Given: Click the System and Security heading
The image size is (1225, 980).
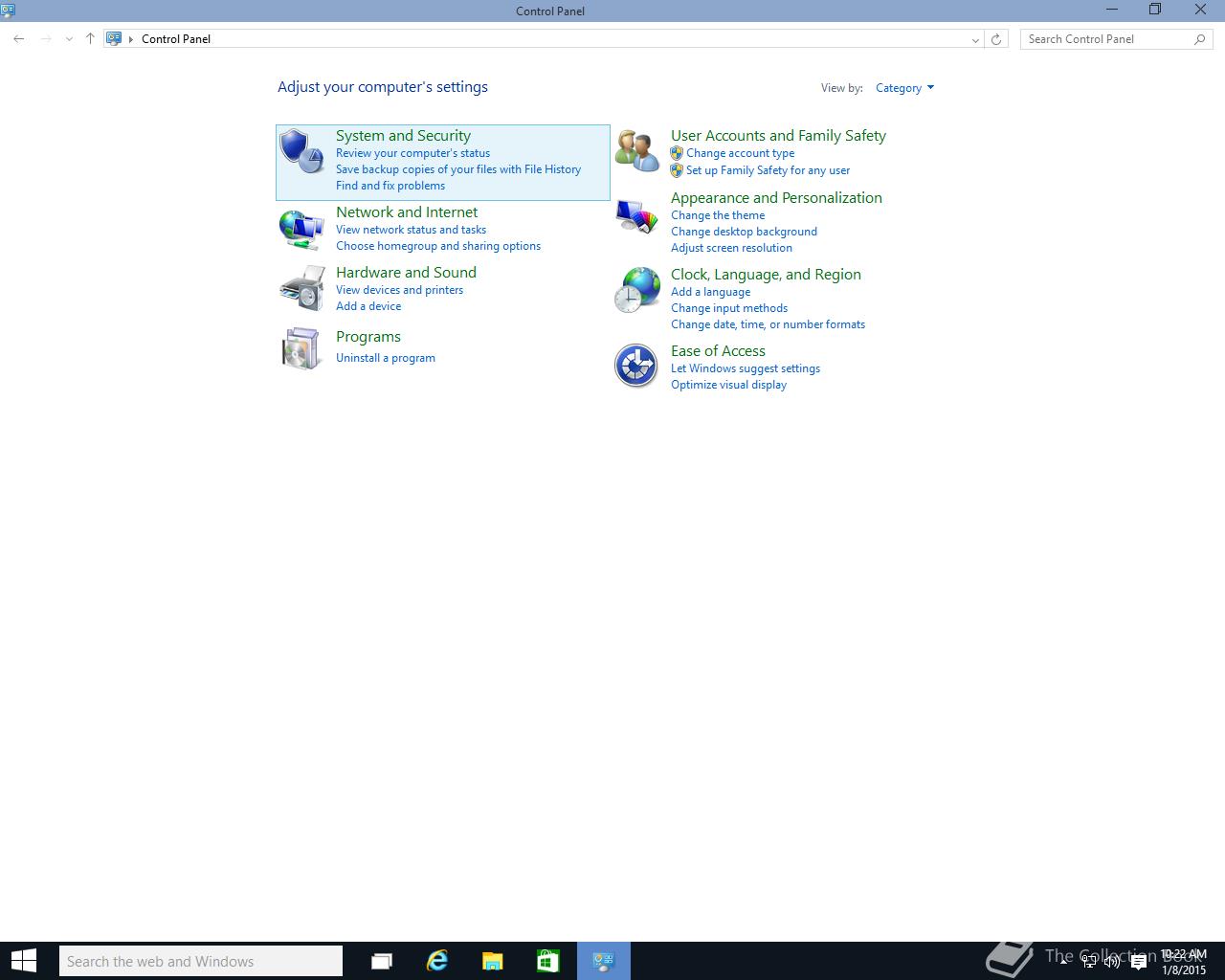Looking at the screenshot, I should click(x=403, y=136).
